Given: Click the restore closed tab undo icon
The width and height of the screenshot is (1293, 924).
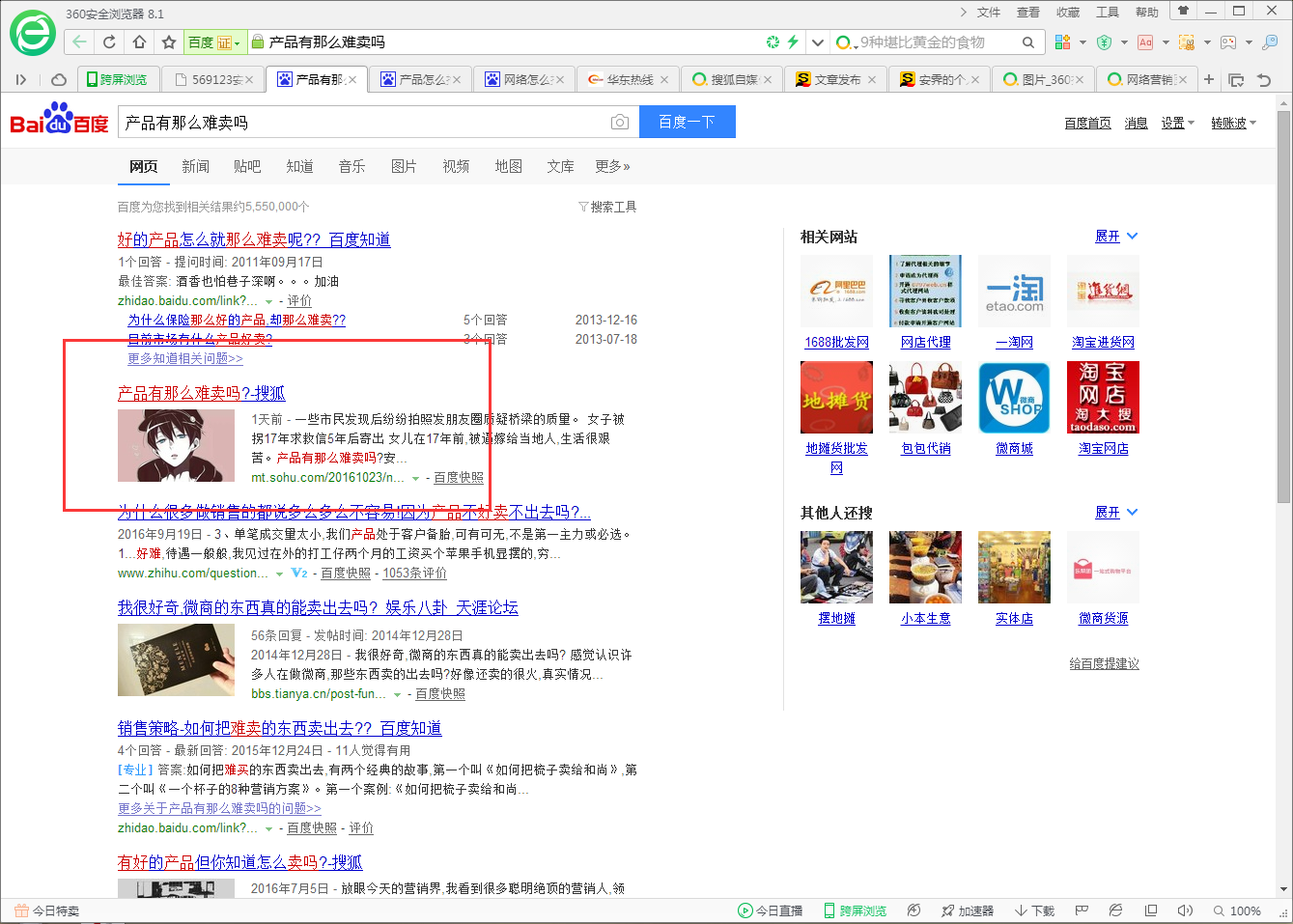Looking at the screenshot, I should (x=1264, y=79).
